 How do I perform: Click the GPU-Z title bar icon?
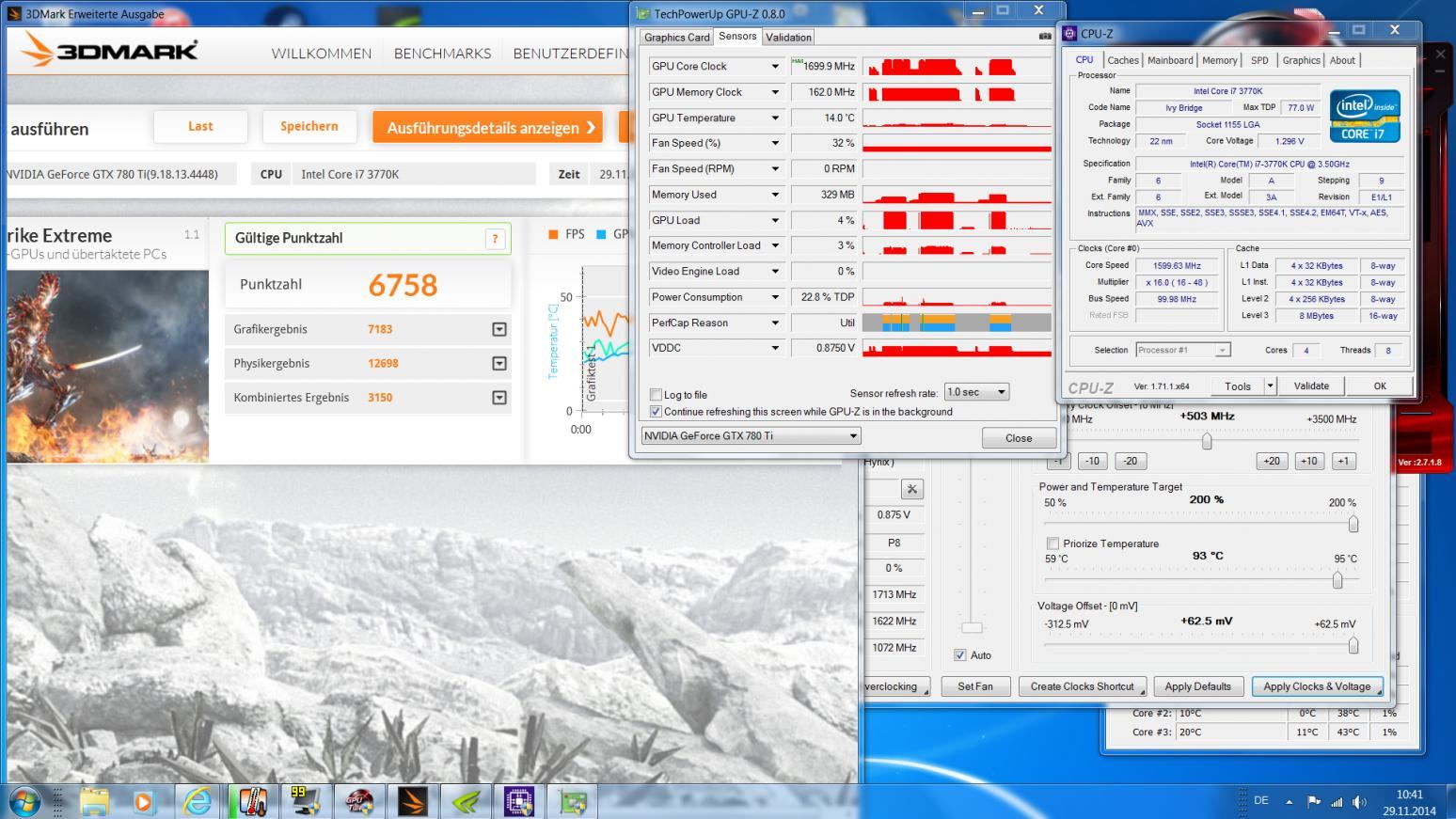point(643,13)
